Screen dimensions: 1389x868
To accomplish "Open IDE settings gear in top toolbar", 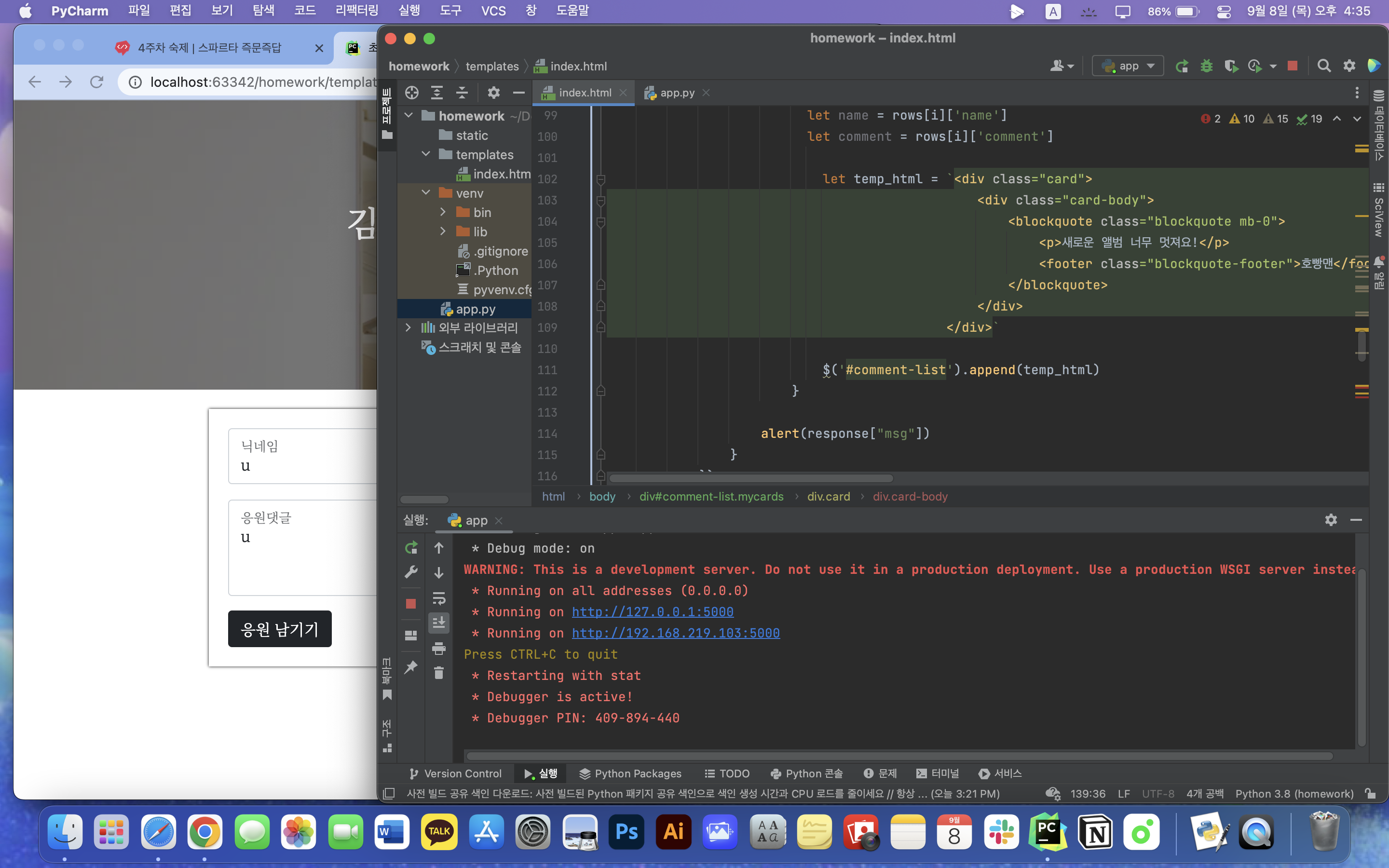I will [1349, 66].
